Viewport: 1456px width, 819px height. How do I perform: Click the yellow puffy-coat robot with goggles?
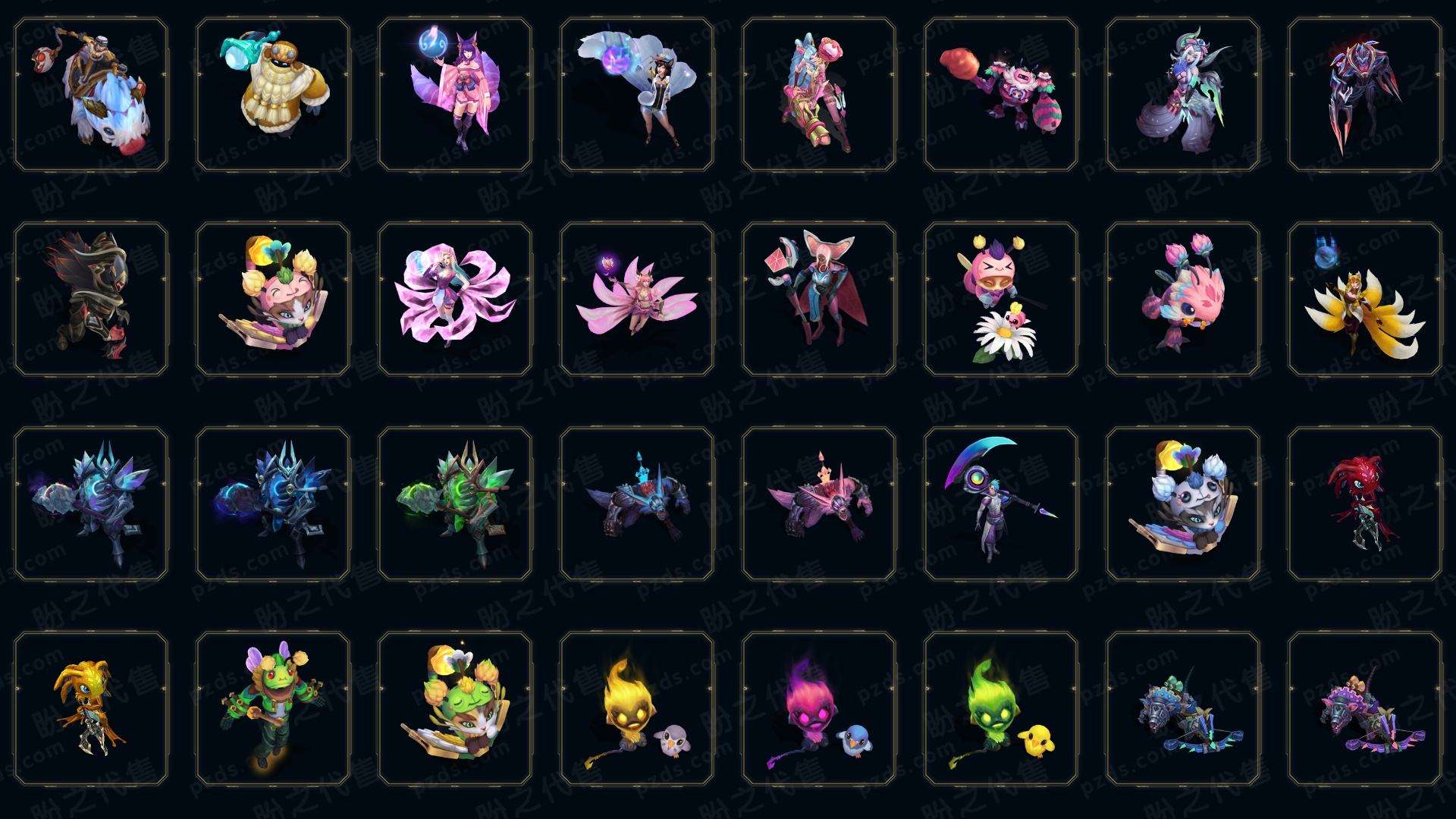coord(273,95)
